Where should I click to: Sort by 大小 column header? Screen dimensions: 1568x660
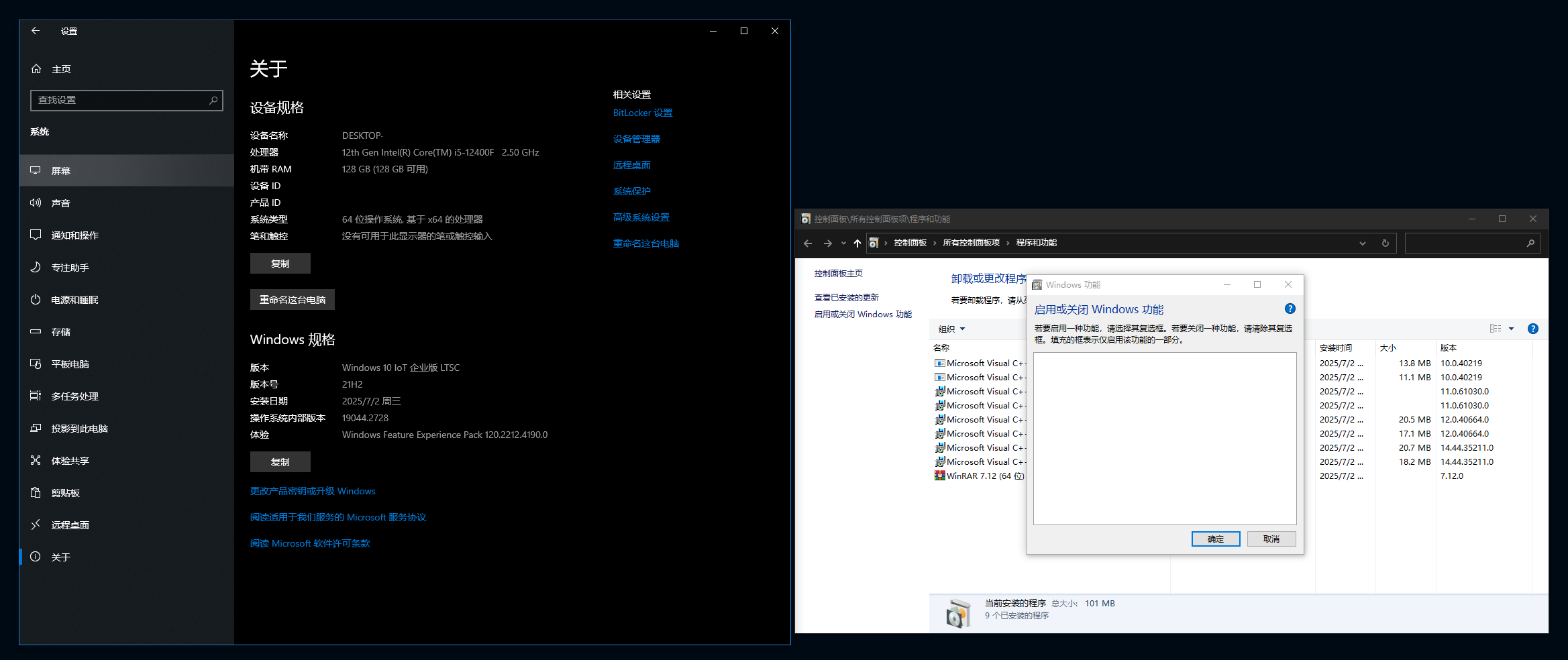(x=1388, y=347)
